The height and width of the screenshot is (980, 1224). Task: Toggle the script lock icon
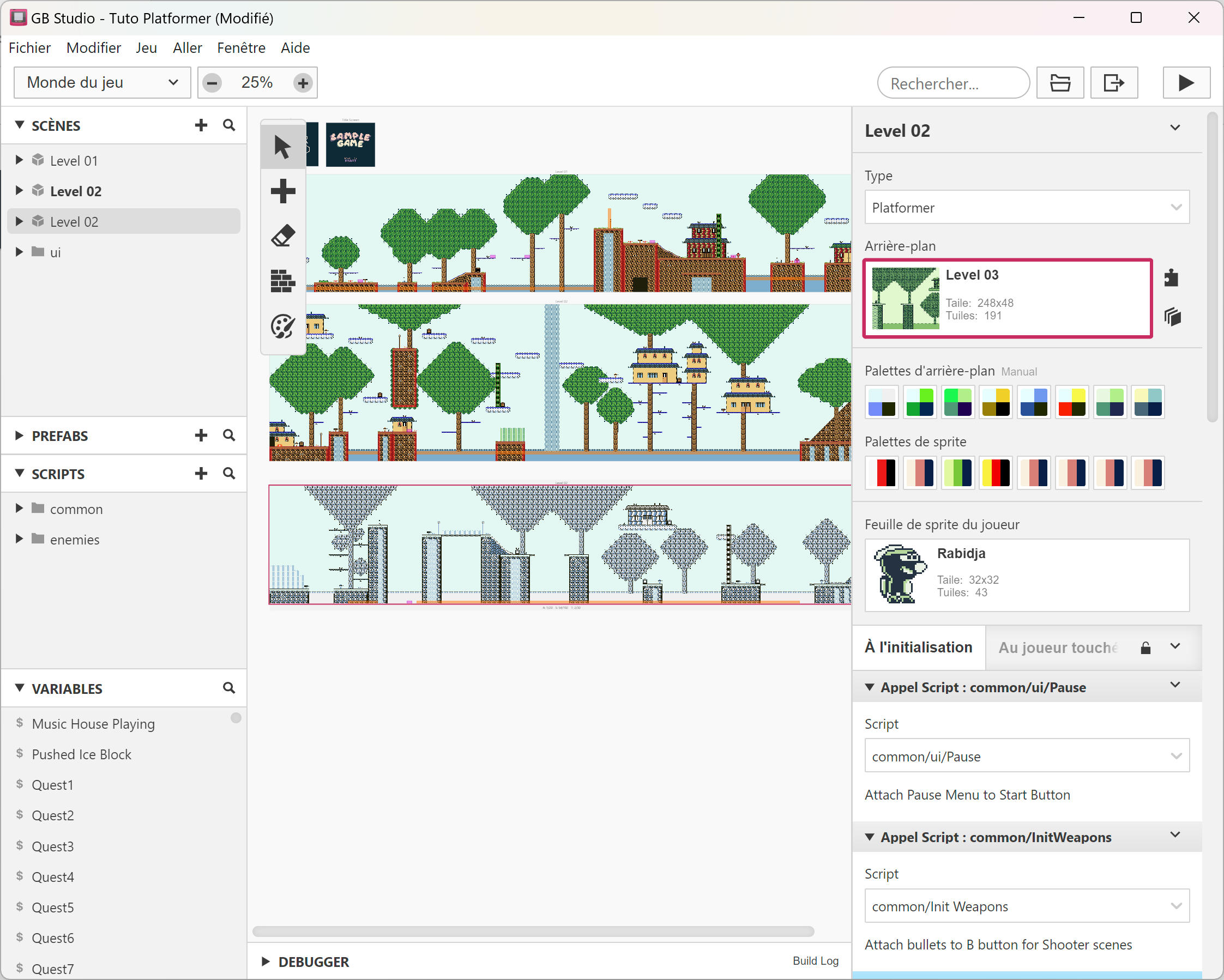coord(1145,648)
